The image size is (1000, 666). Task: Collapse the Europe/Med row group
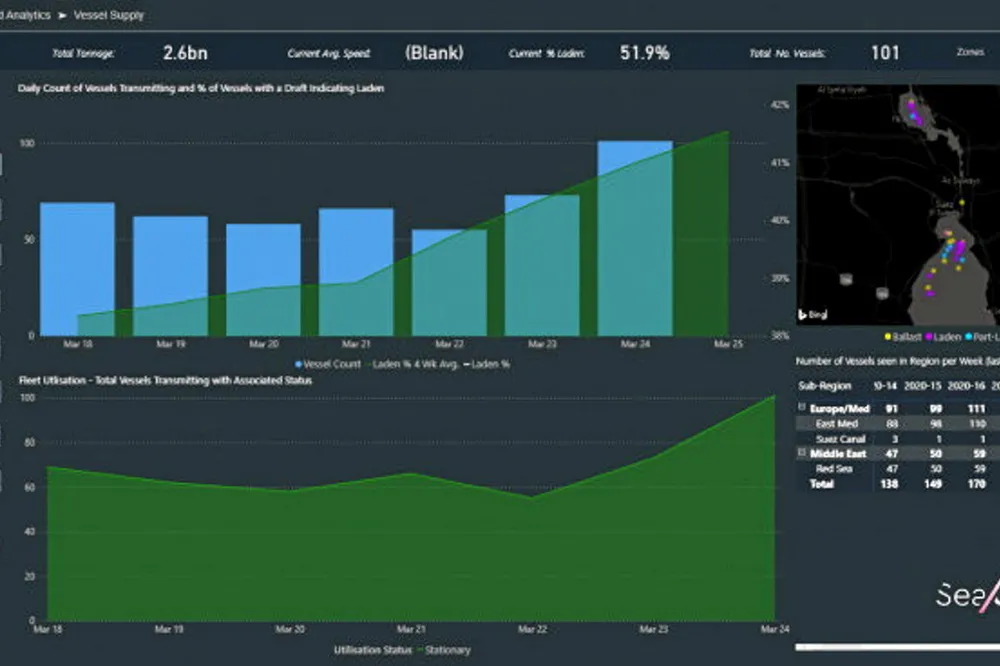801,408
